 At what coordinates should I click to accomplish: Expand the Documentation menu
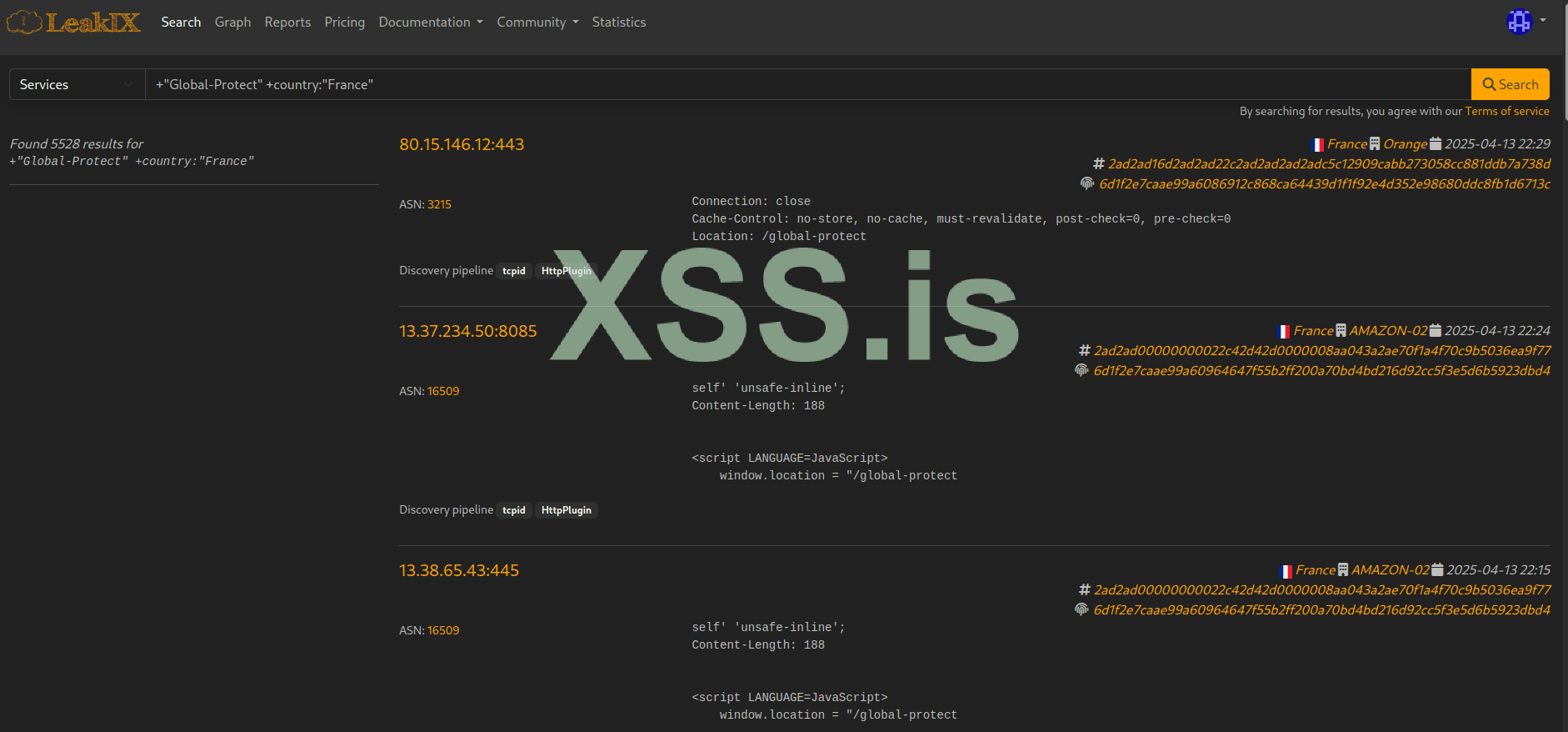pyautogui.click(x=431, y=22)
